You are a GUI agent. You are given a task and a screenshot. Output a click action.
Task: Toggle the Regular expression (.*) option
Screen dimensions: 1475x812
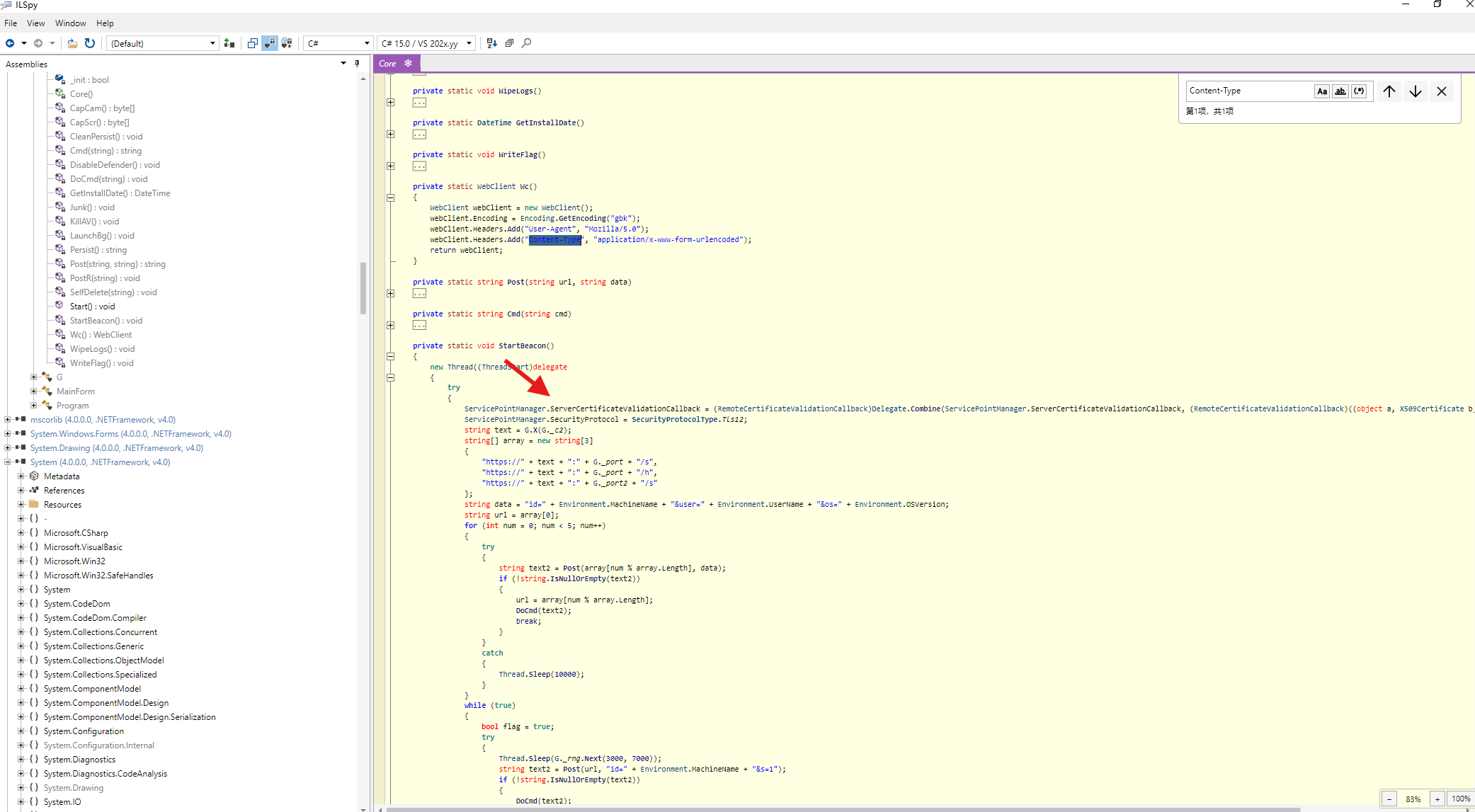tap(1359, 91)
